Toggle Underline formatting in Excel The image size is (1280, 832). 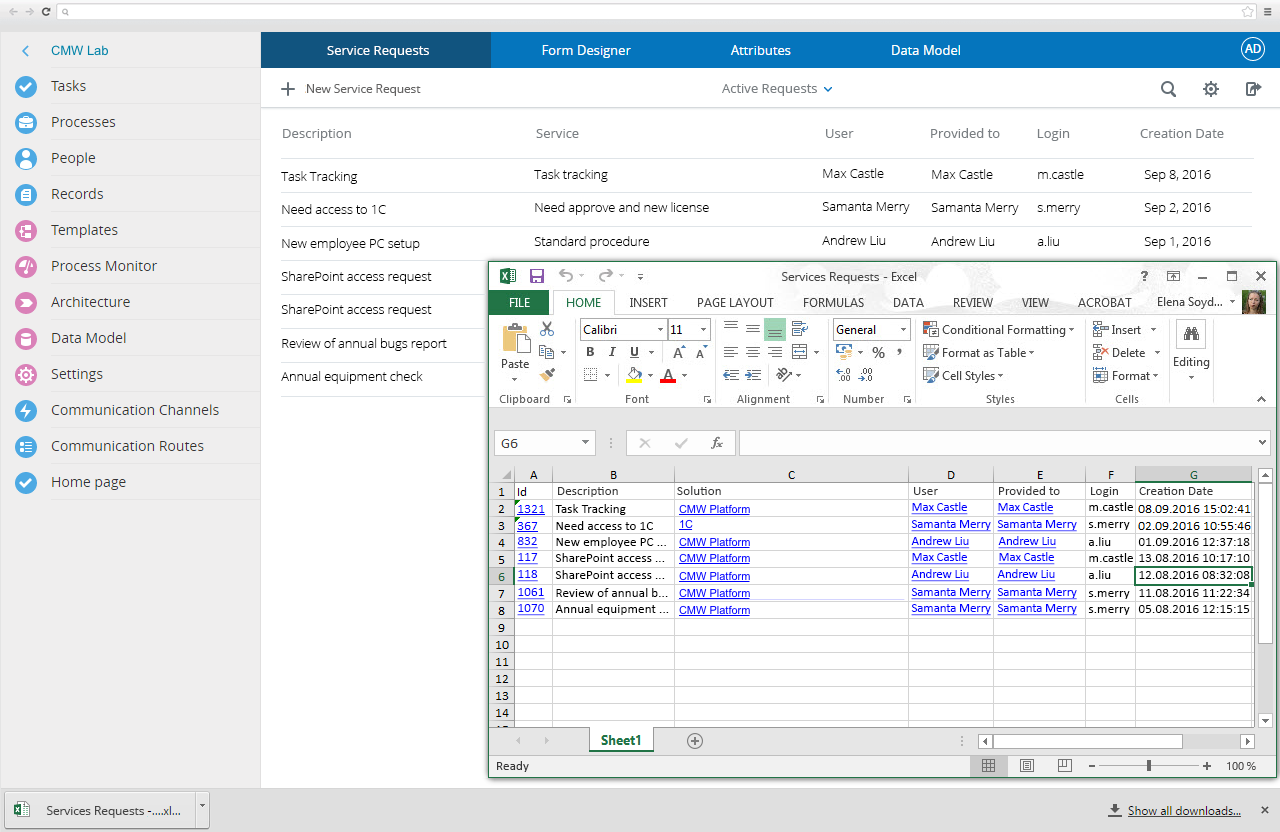(634, 352)
